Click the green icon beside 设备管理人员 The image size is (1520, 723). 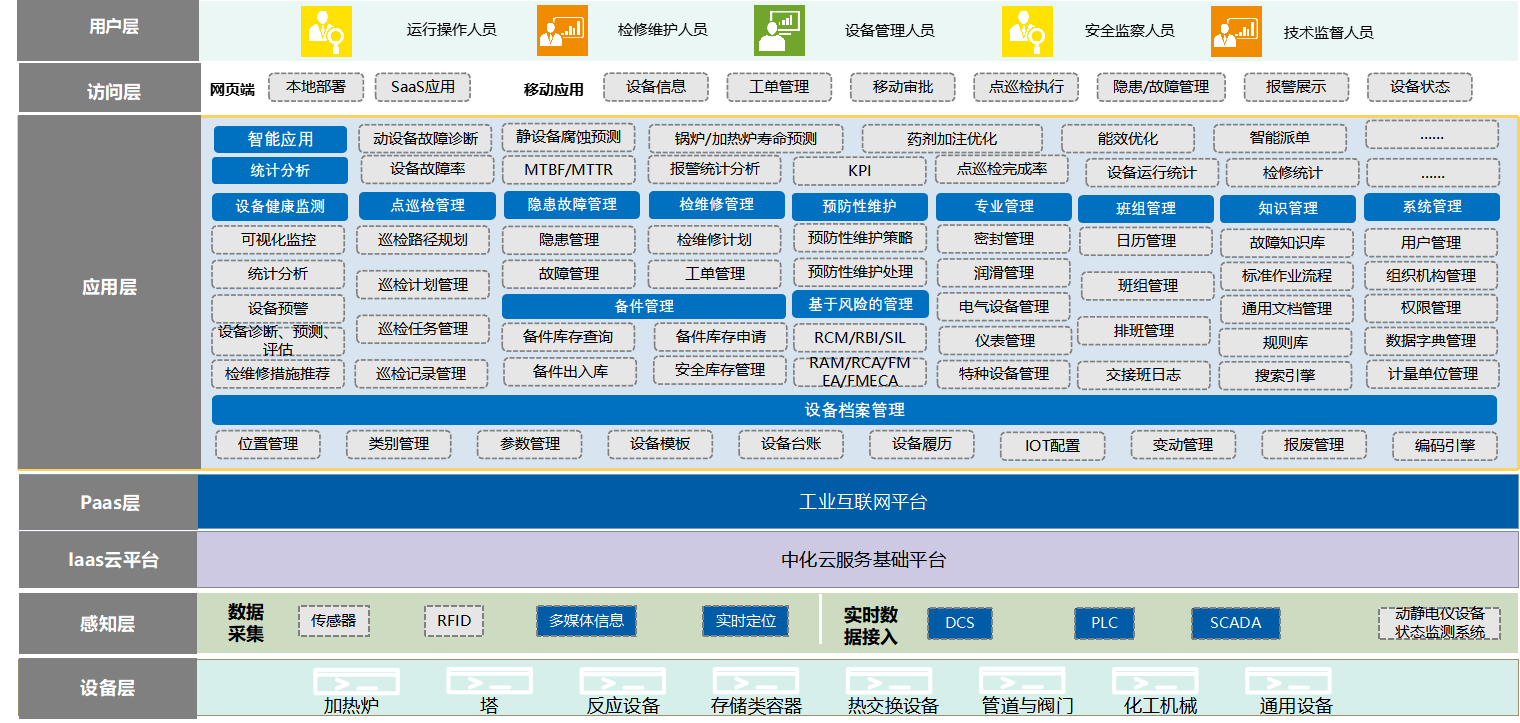click(779, 31)
